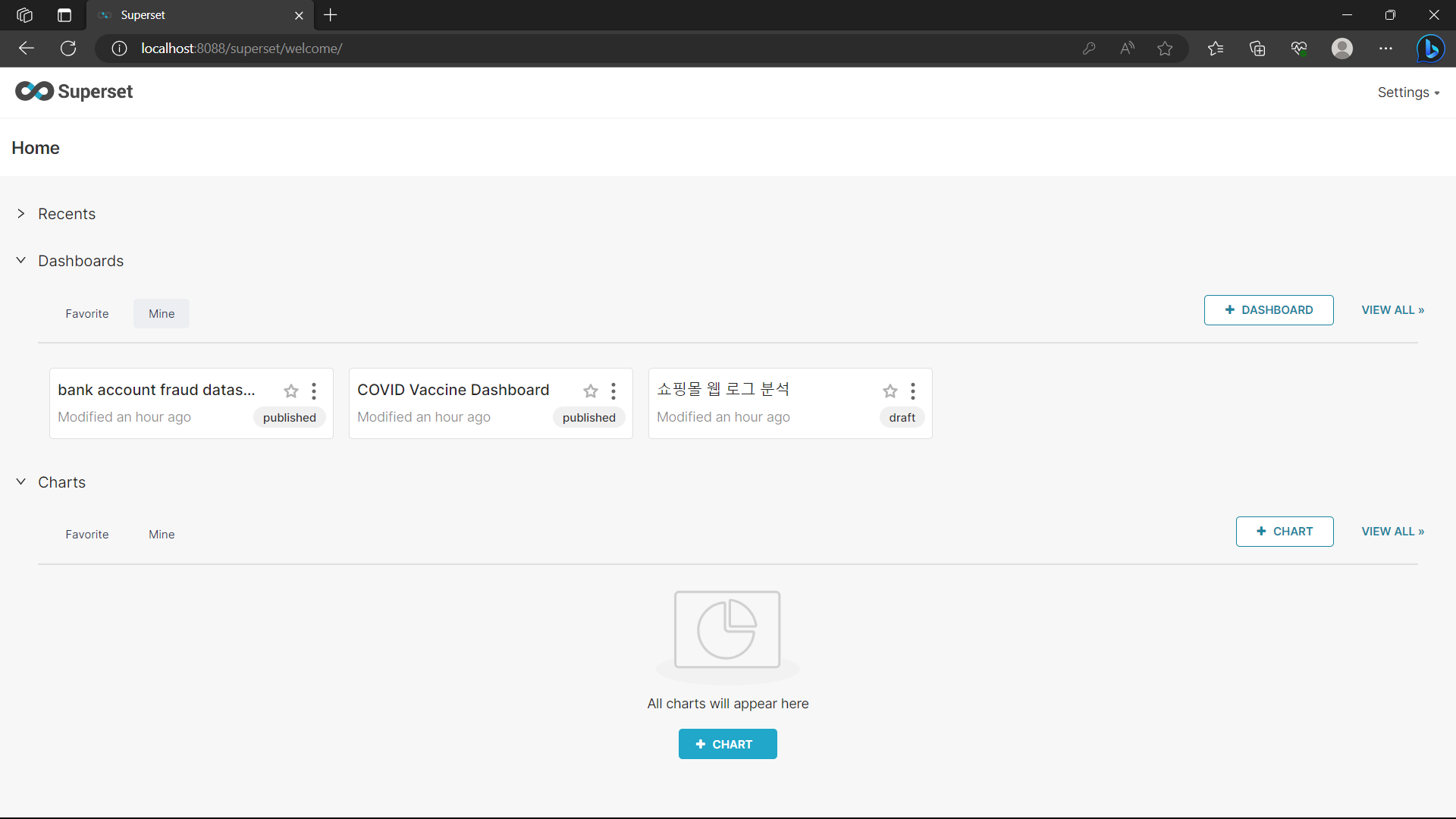The width and height of the screenshot is (1456, 819).
Task: Click VIEW ALL link for Charts
Action: [x=1392, y=532]
